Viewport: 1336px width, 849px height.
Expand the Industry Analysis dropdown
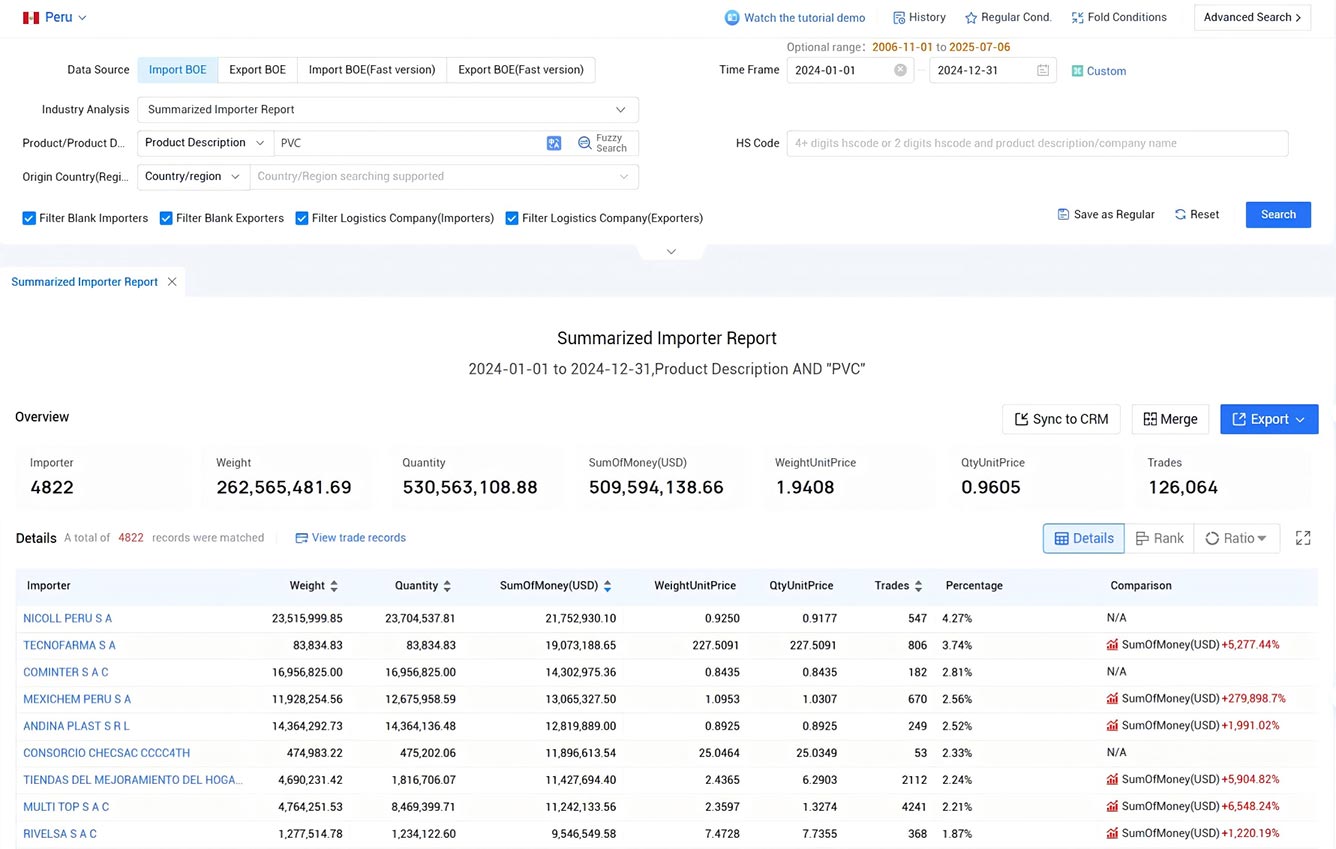(388, 110)
